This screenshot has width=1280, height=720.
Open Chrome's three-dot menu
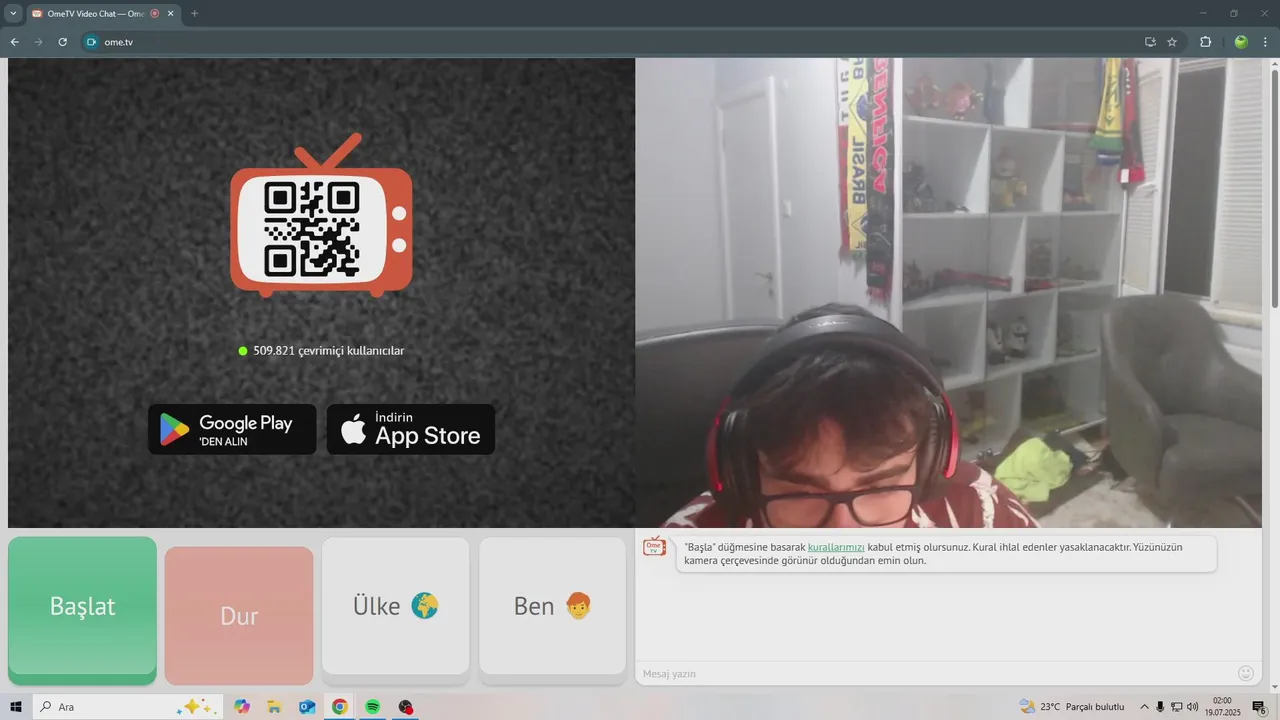[x=1266, y=42]
